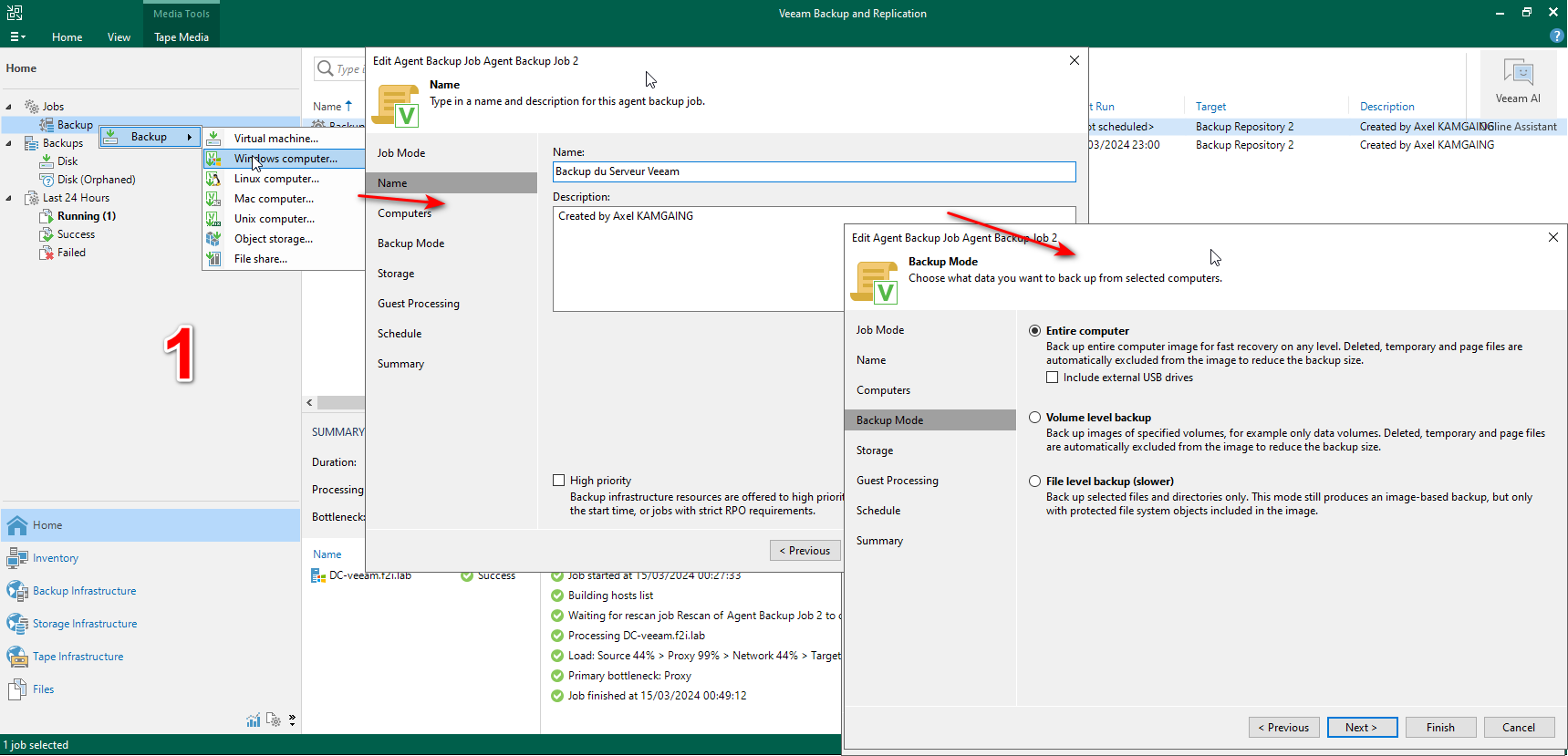Click the Storage Infrastructure icon

pyautogui.click(x=17, y=624)
